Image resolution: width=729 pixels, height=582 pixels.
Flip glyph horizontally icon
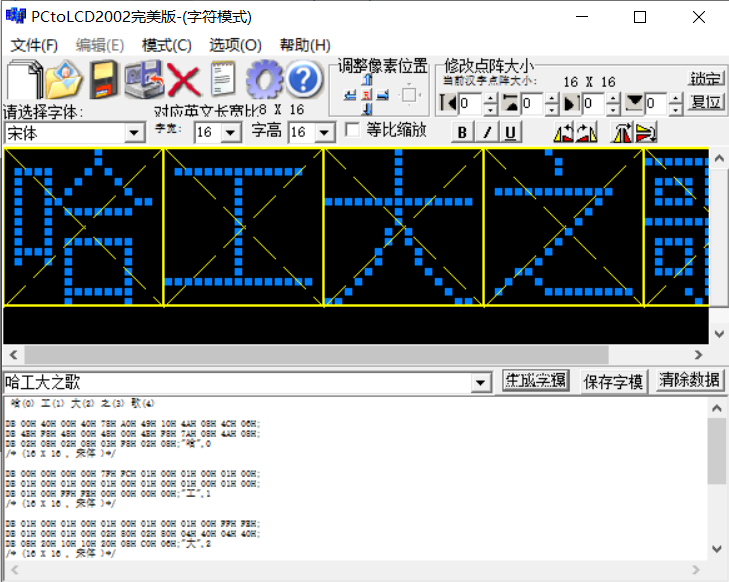622,133
